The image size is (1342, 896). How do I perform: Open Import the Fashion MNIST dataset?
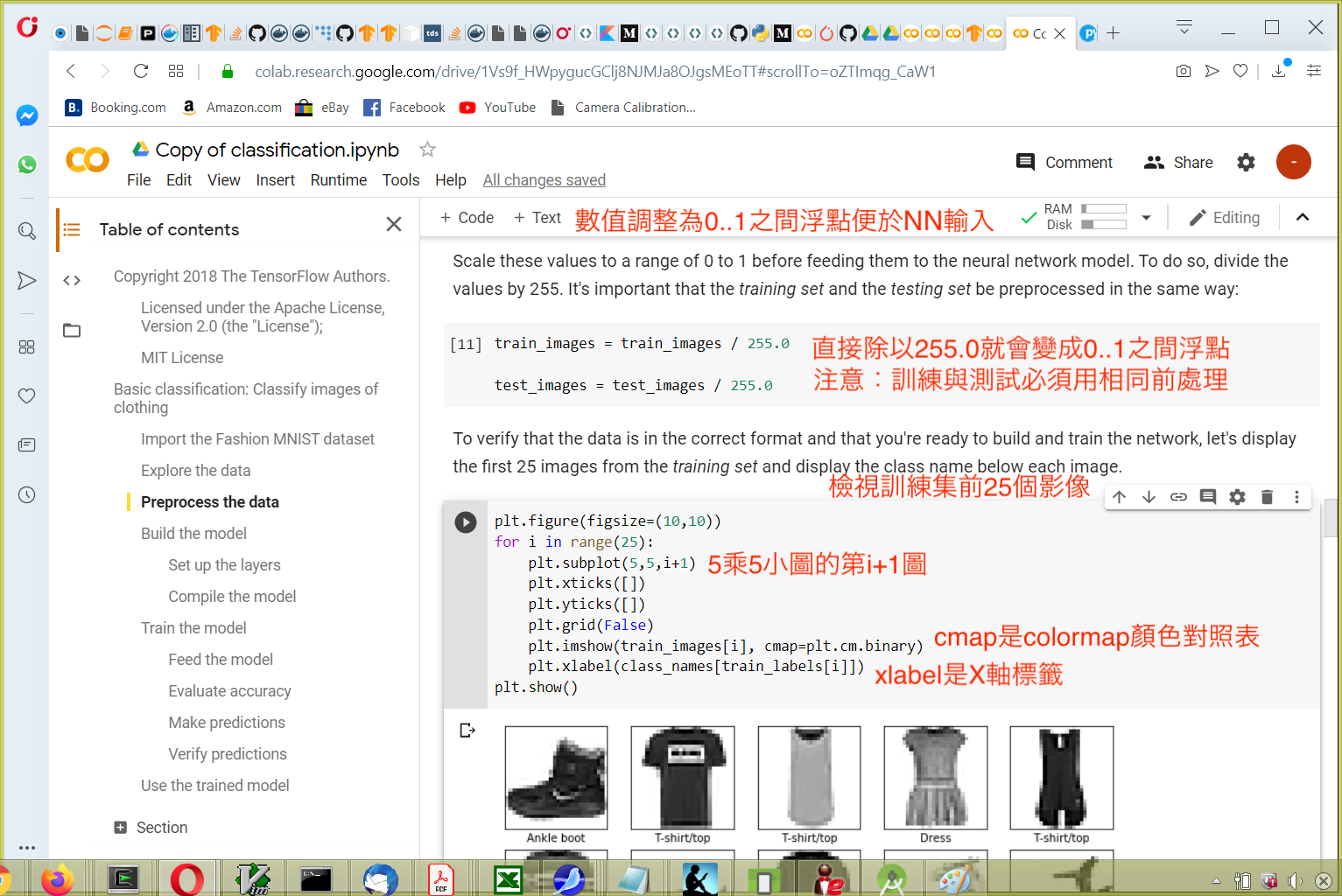[257, 439]
